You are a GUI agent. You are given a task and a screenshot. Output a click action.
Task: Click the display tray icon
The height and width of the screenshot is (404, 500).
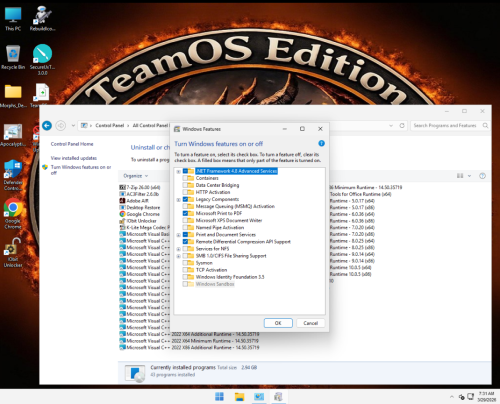point(470,397)
